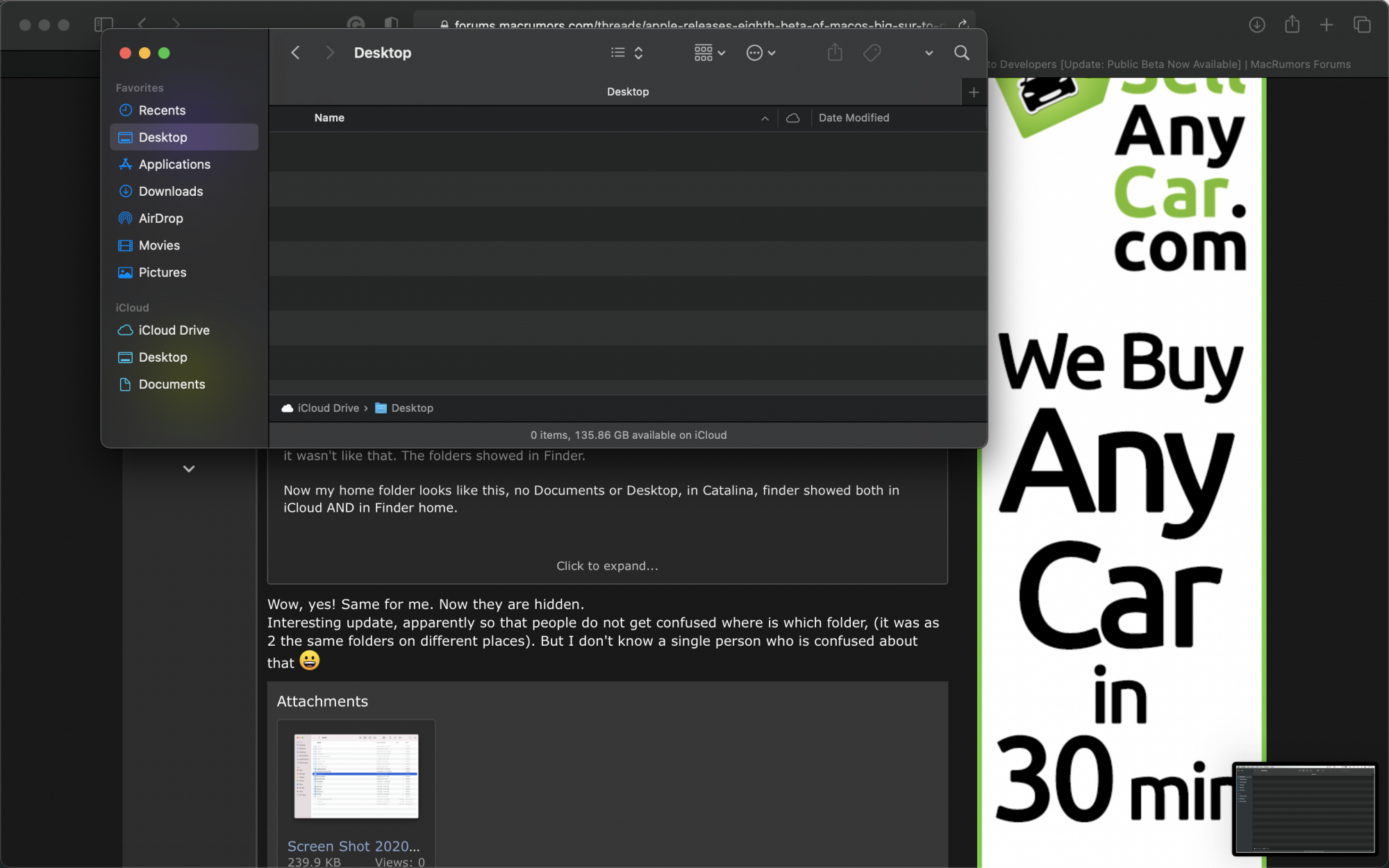Click the Finder tags icon
Screen dimensions: 1389x868
click(x=872, y=53)
